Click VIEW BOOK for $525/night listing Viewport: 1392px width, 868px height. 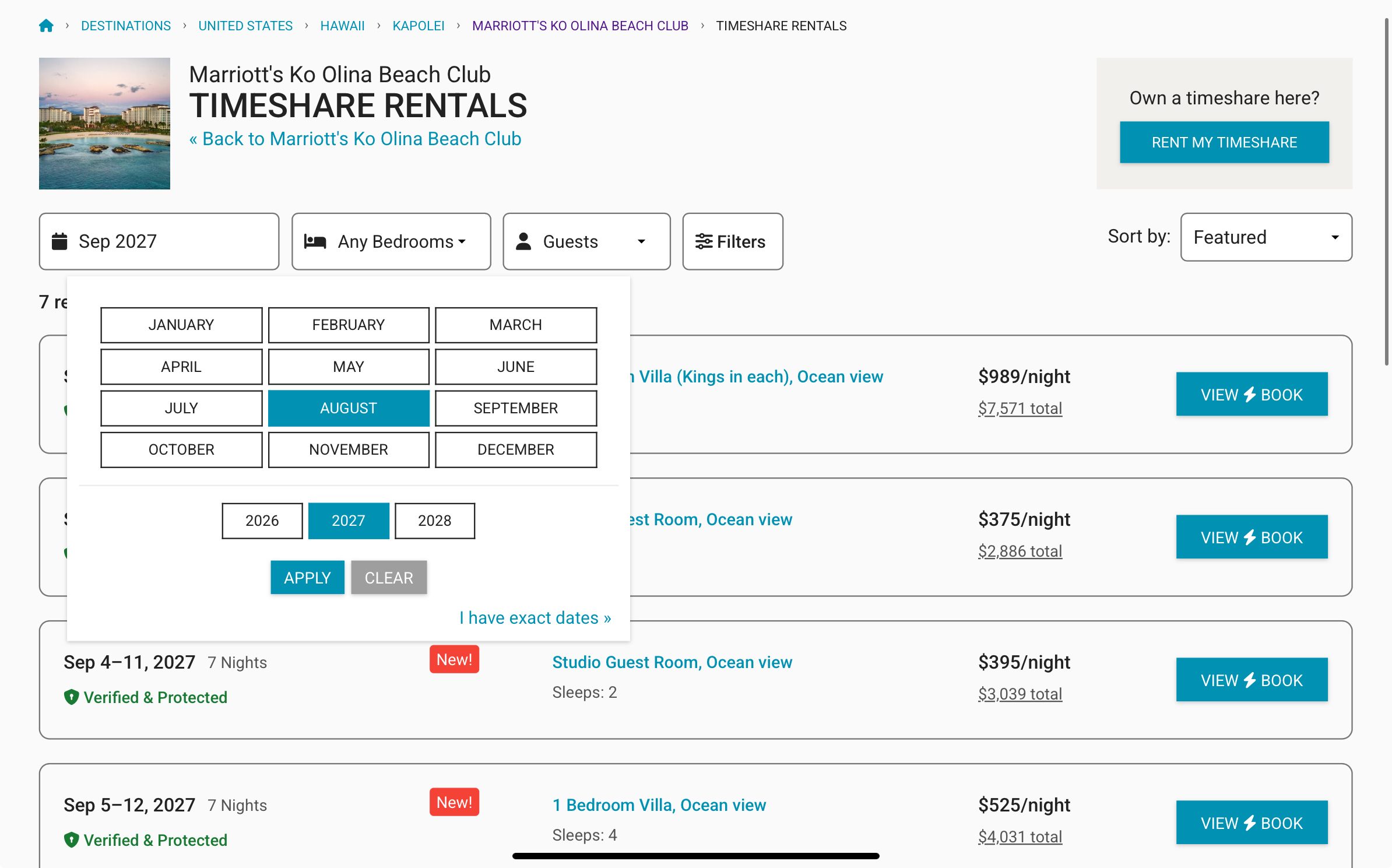tap(1252, 823)
